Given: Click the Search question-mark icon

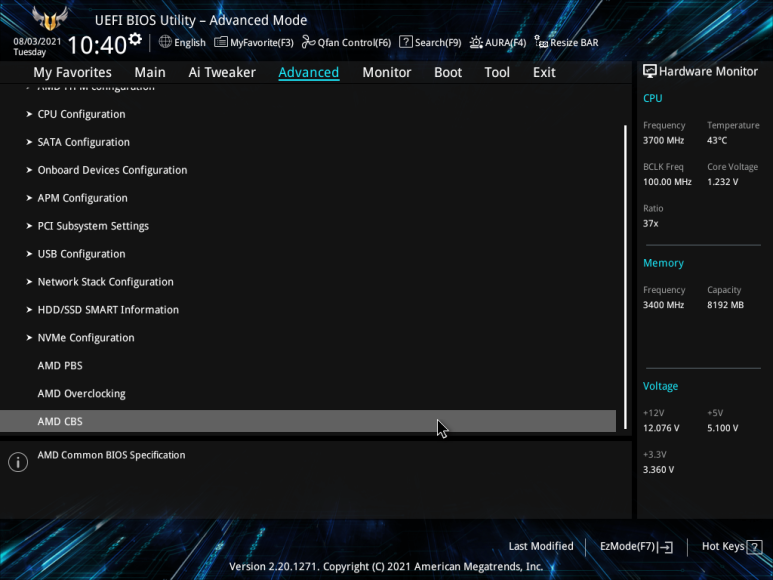Looking at the screenshot, I should (406, 42).
